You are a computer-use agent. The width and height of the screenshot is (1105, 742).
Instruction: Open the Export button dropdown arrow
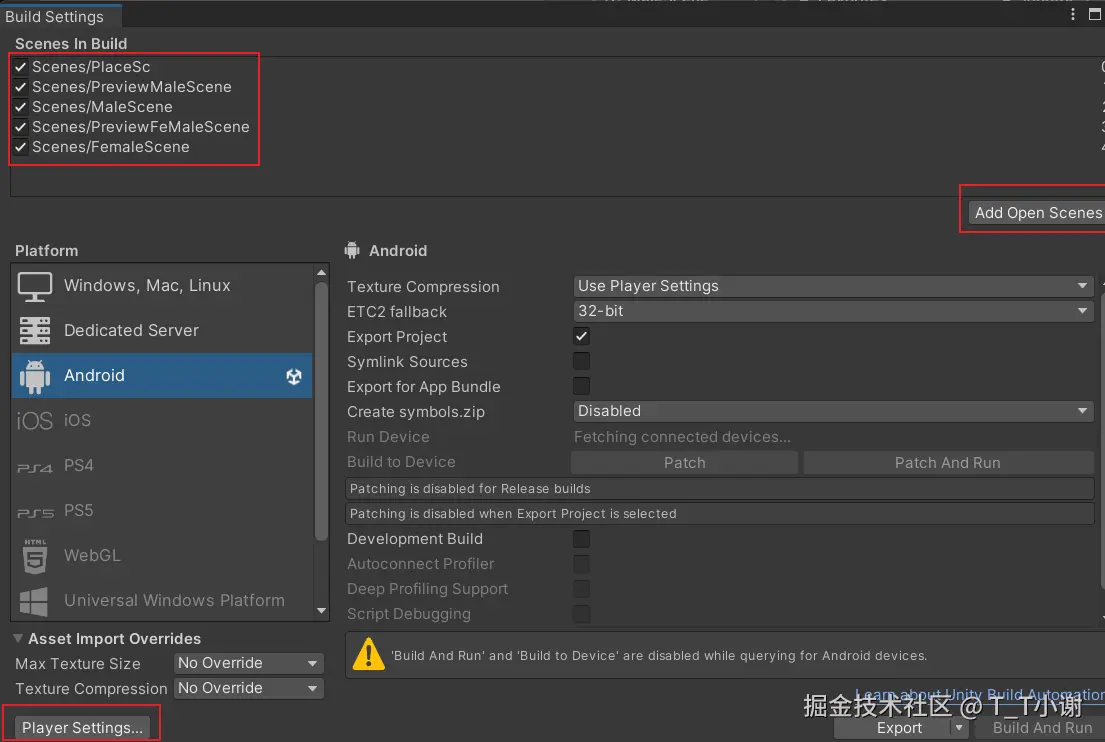point(959,727)
